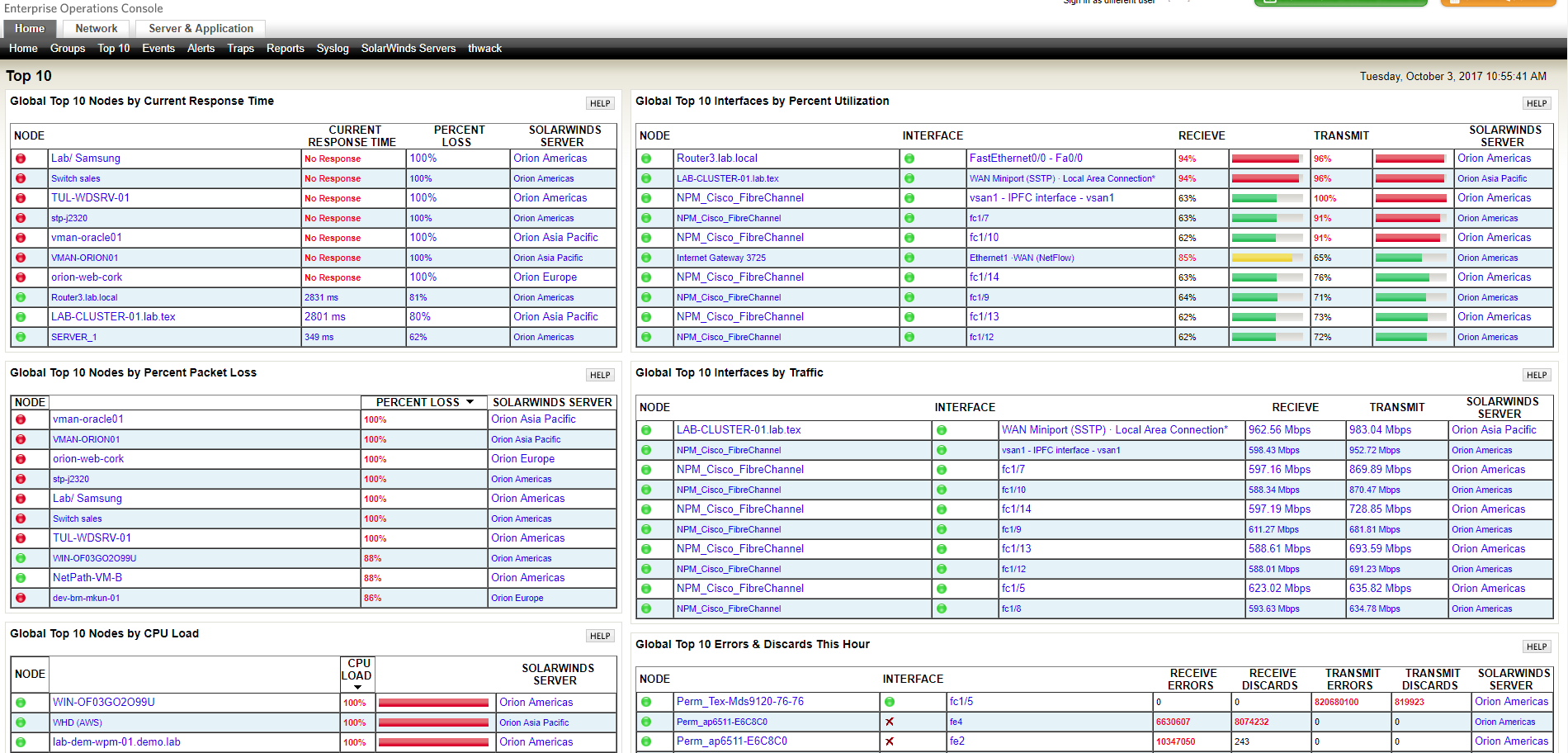Viewport: 1568px width, 753px height.
Task: Click 349 ms response time for SERVER_1
Action: (319, 337)
